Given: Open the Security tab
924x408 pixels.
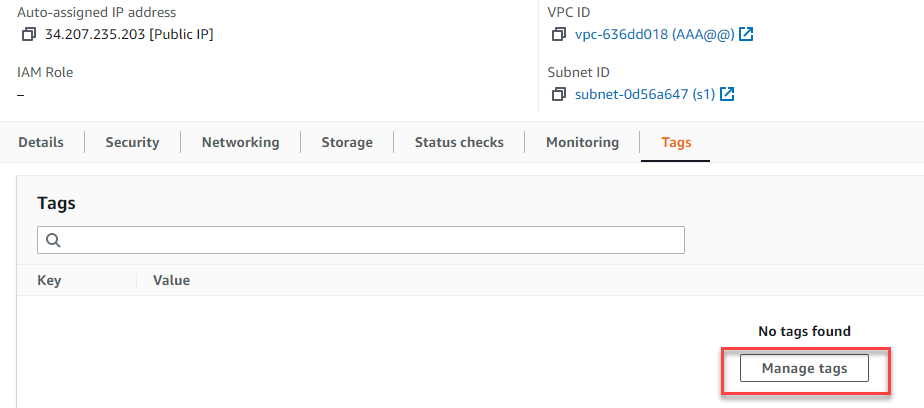Looking at the screenshot, I should tap(132, 142).
